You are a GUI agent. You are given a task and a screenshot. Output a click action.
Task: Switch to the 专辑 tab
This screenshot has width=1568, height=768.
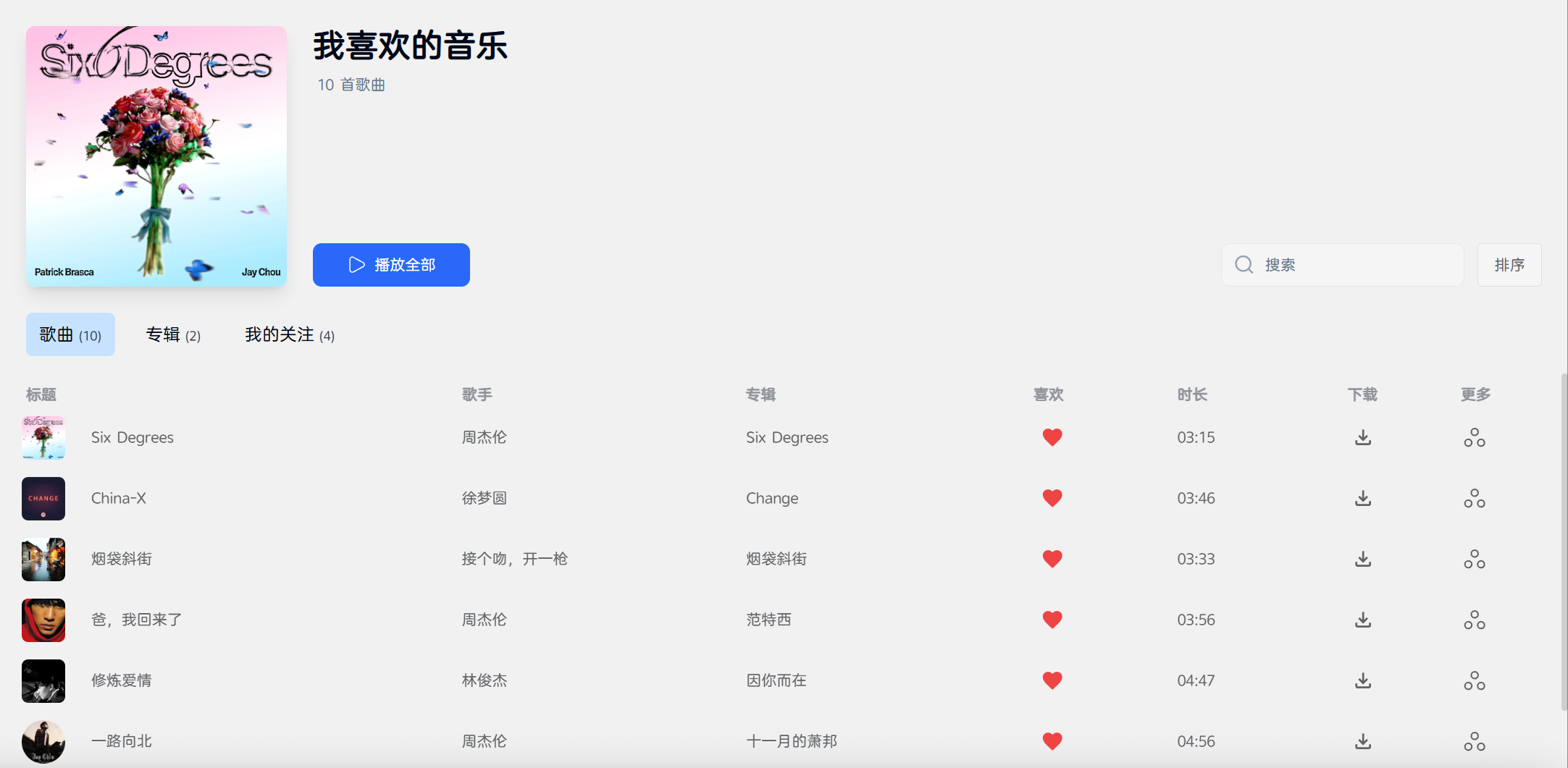tap(173, 334)
